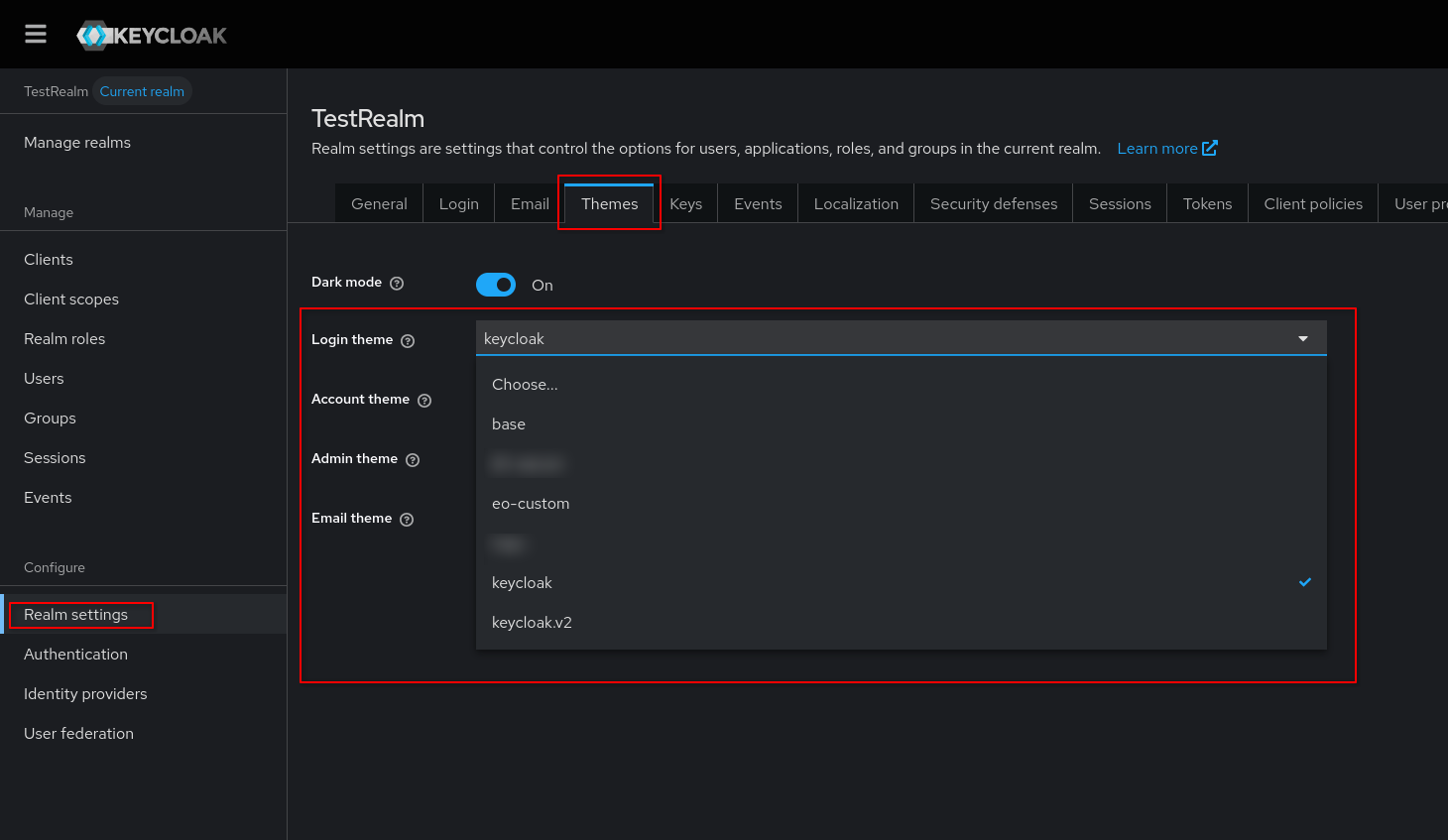
Task: Switch to the Tokens tab
Action: [x=1207, y=203]
